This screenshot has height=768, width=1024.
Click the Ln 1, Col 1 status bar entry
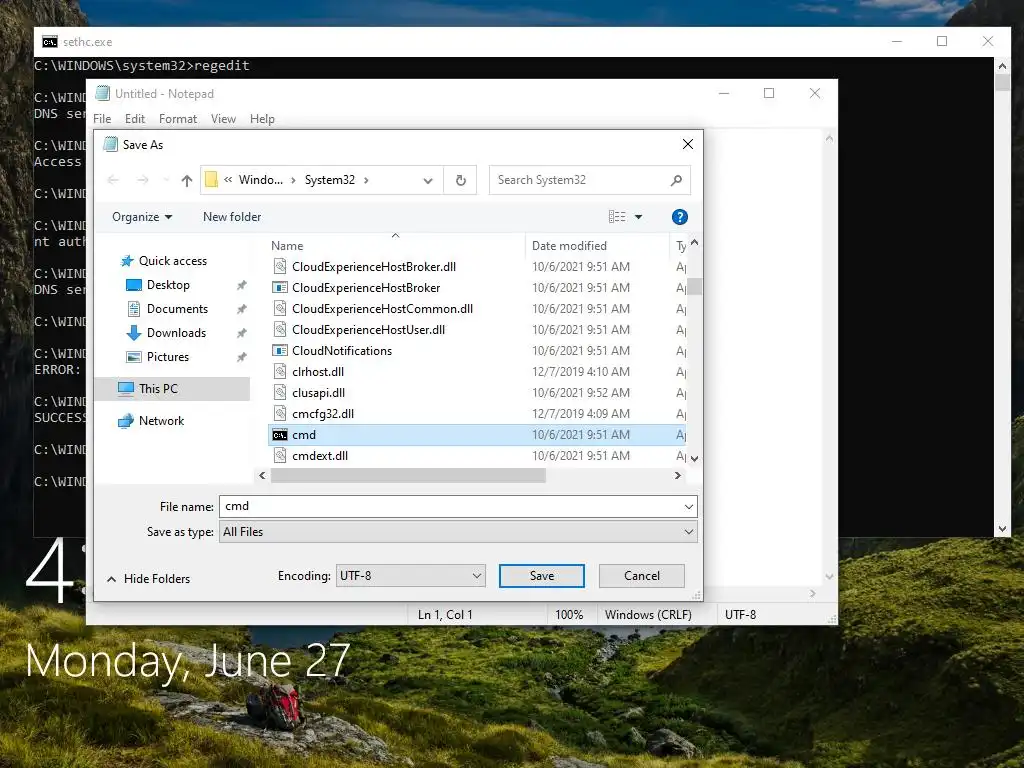pos(445,615)
